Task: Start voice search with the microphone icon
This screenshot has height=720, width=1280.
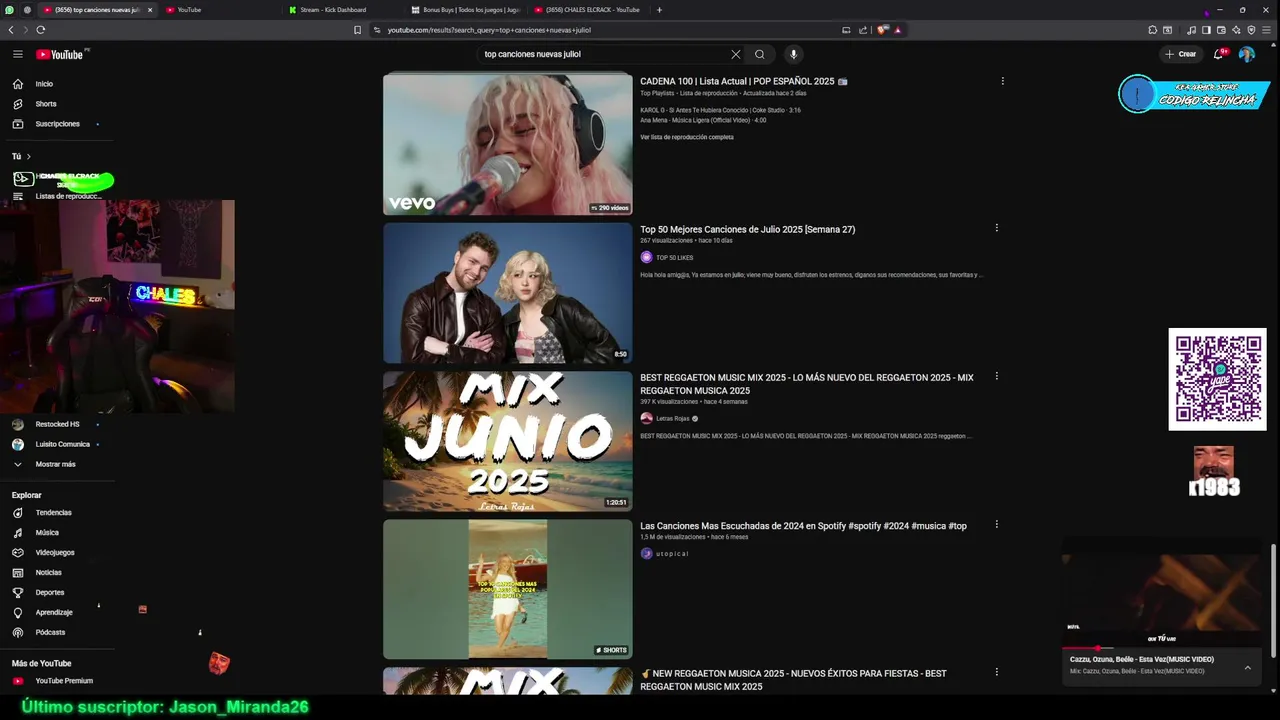Action: [793, 54]
